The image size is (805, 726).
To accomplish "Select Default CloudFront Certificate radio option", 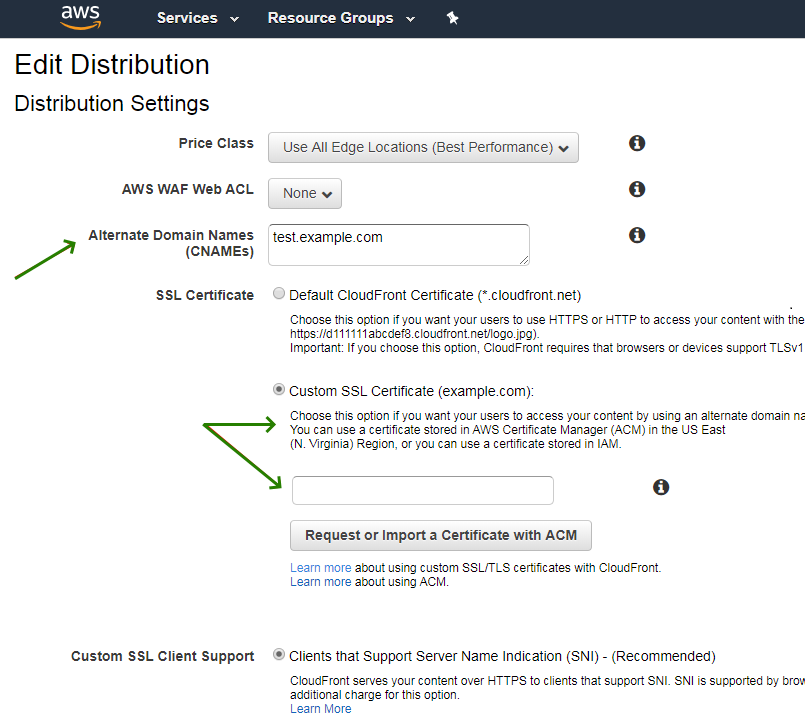I will click(x=279, y=293).
